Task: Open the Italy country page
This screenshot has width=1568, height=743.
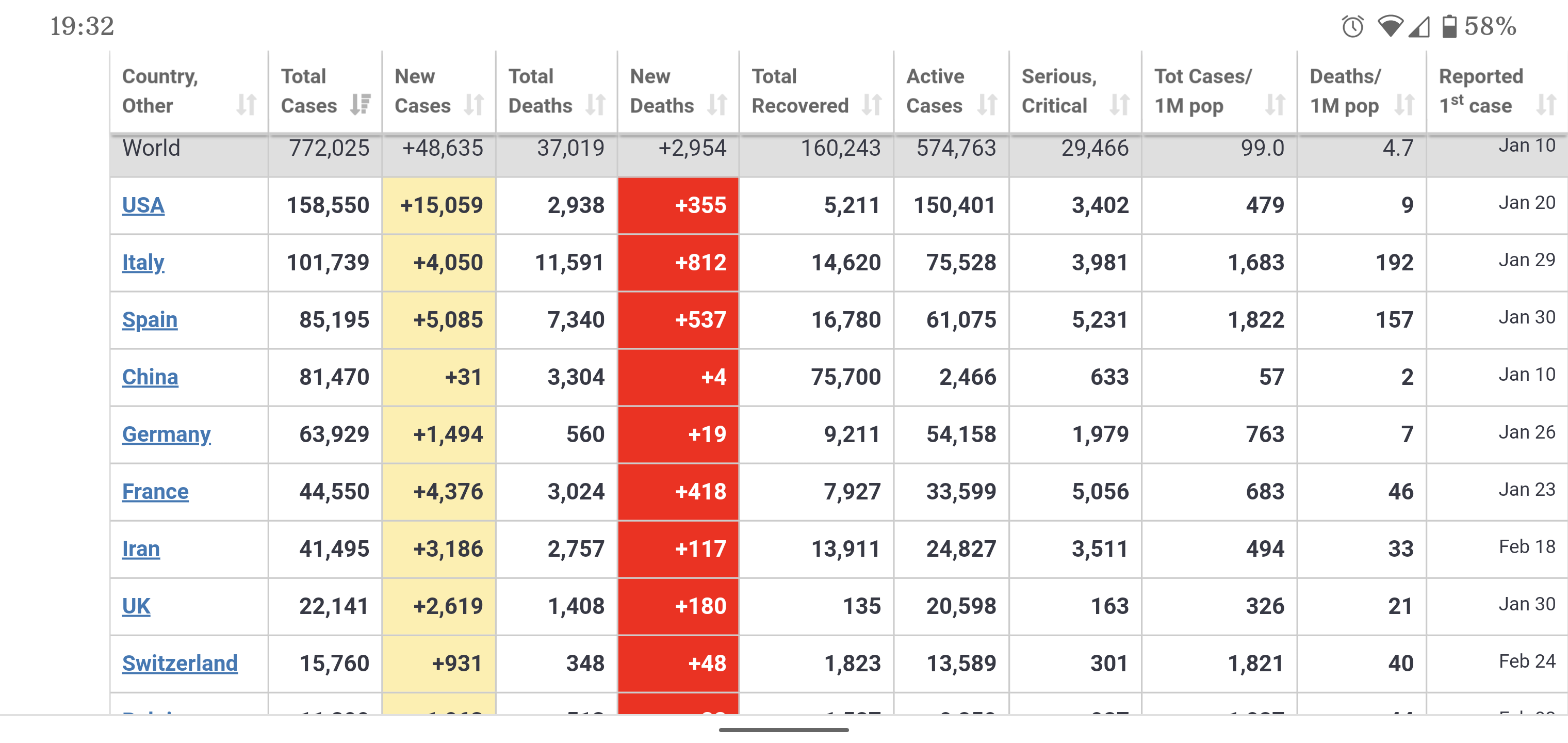Action: coord(143,263)
